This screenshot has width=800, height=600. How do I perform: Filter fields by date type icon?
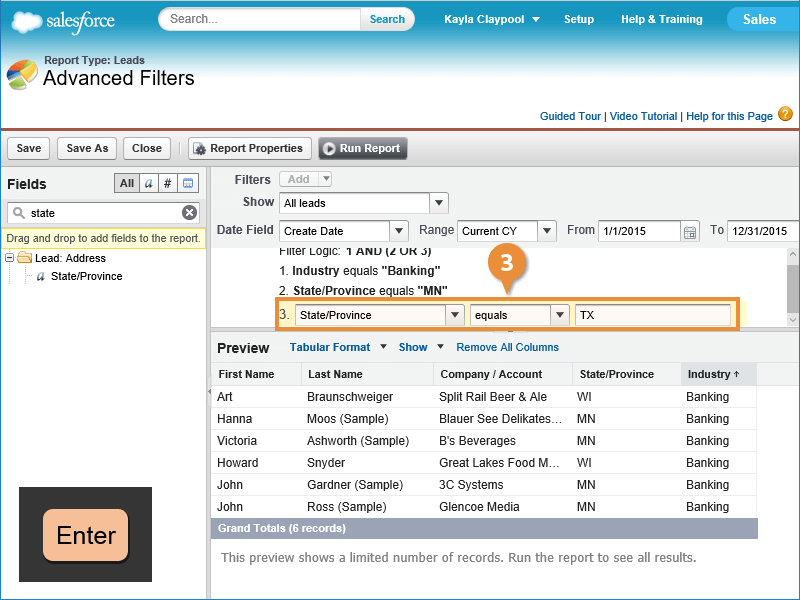tap(188, 183)
